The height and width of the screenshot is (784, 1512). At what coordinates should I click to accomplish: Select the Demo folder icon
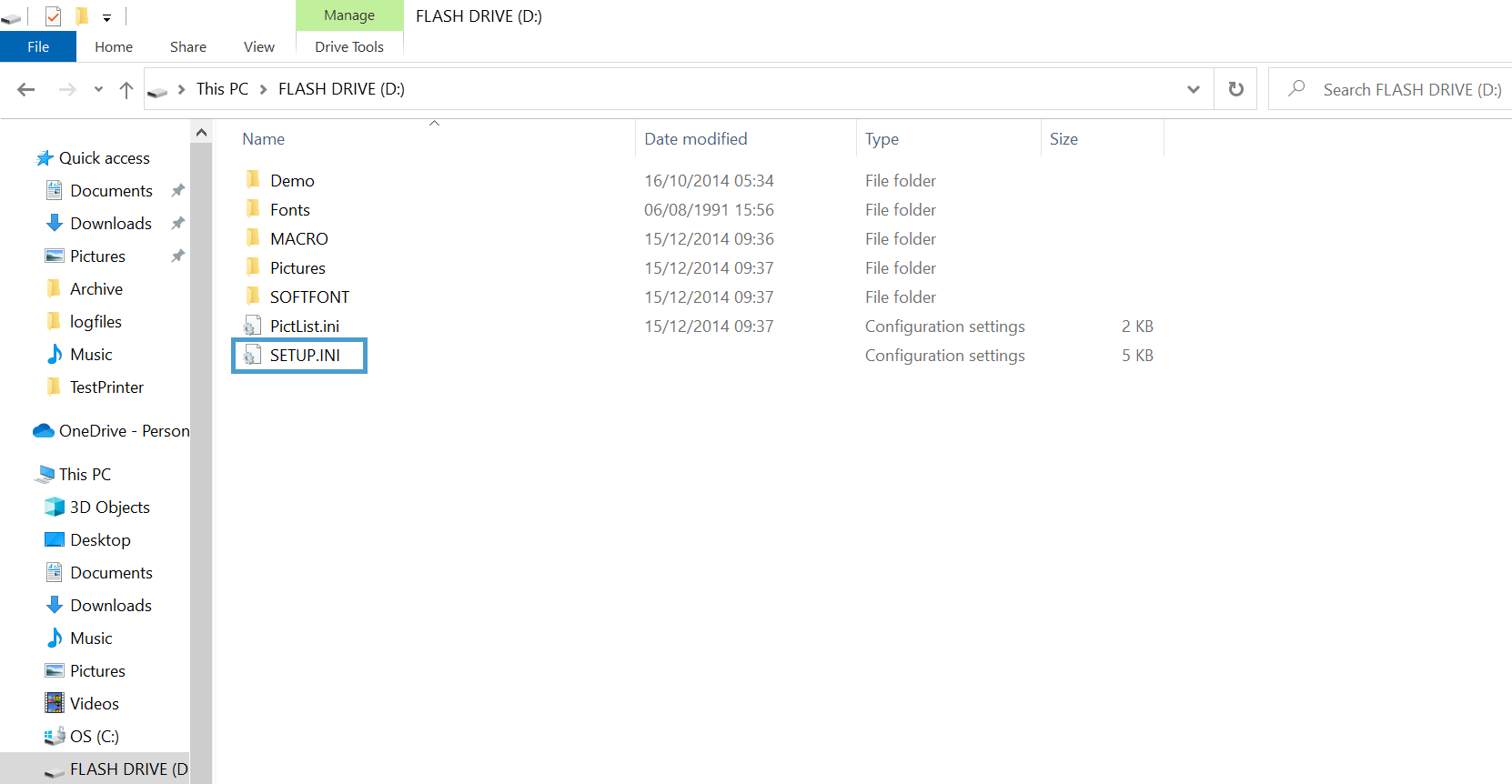(253, 179)
